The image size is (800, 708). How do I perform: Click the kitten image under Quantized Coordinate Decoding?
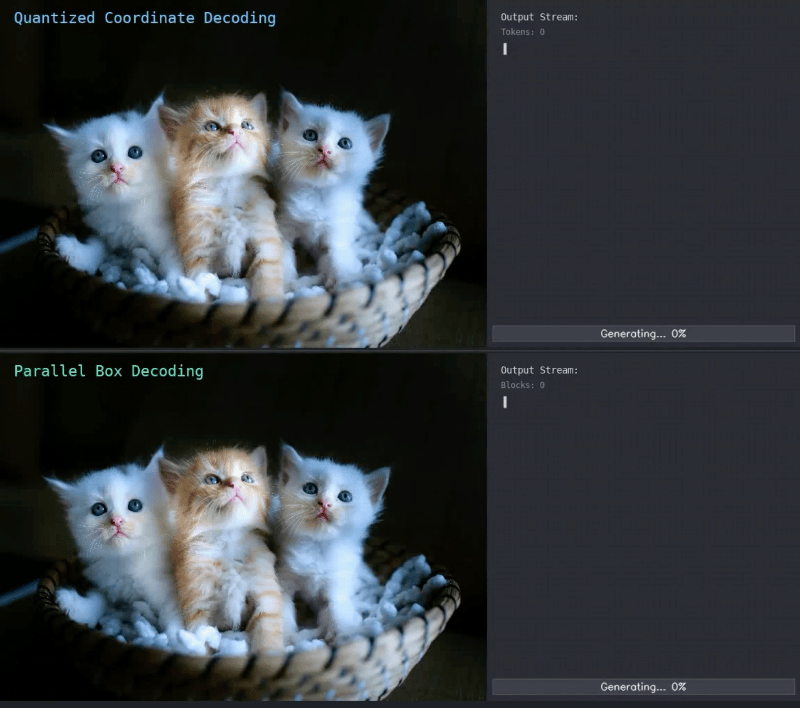coord(243,174)
